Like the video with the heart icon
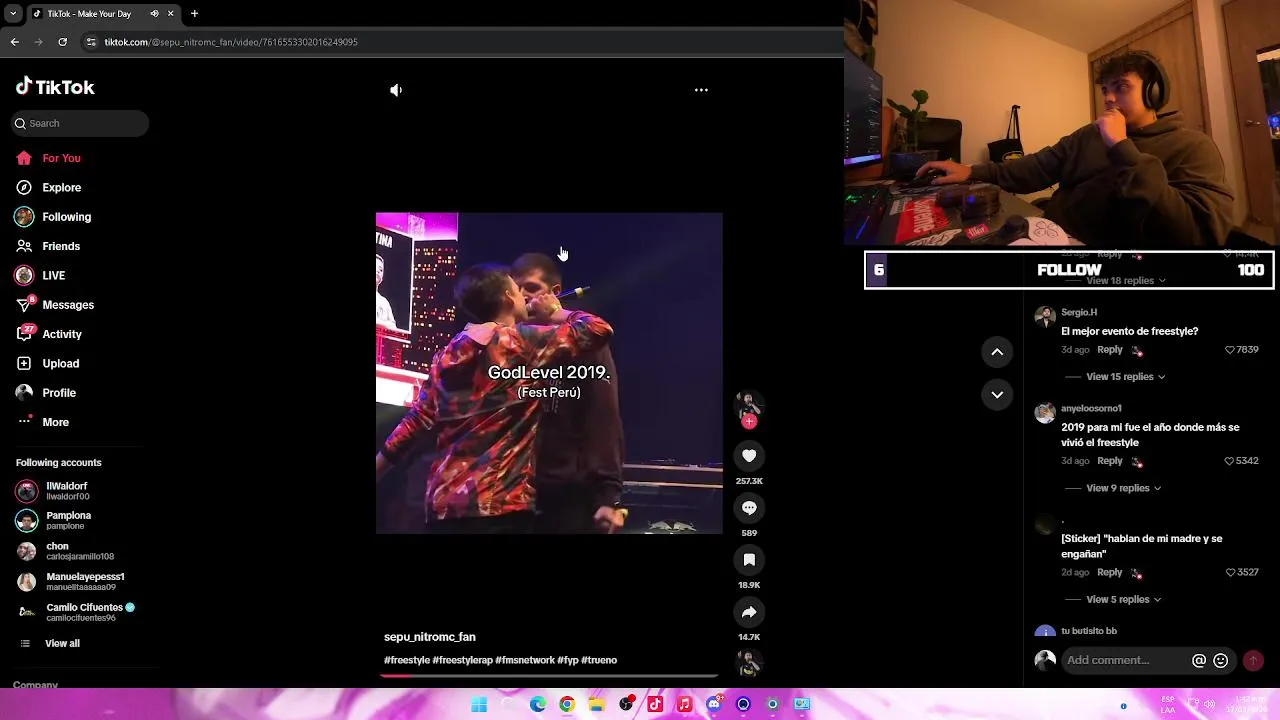 [x=749, y=456]
